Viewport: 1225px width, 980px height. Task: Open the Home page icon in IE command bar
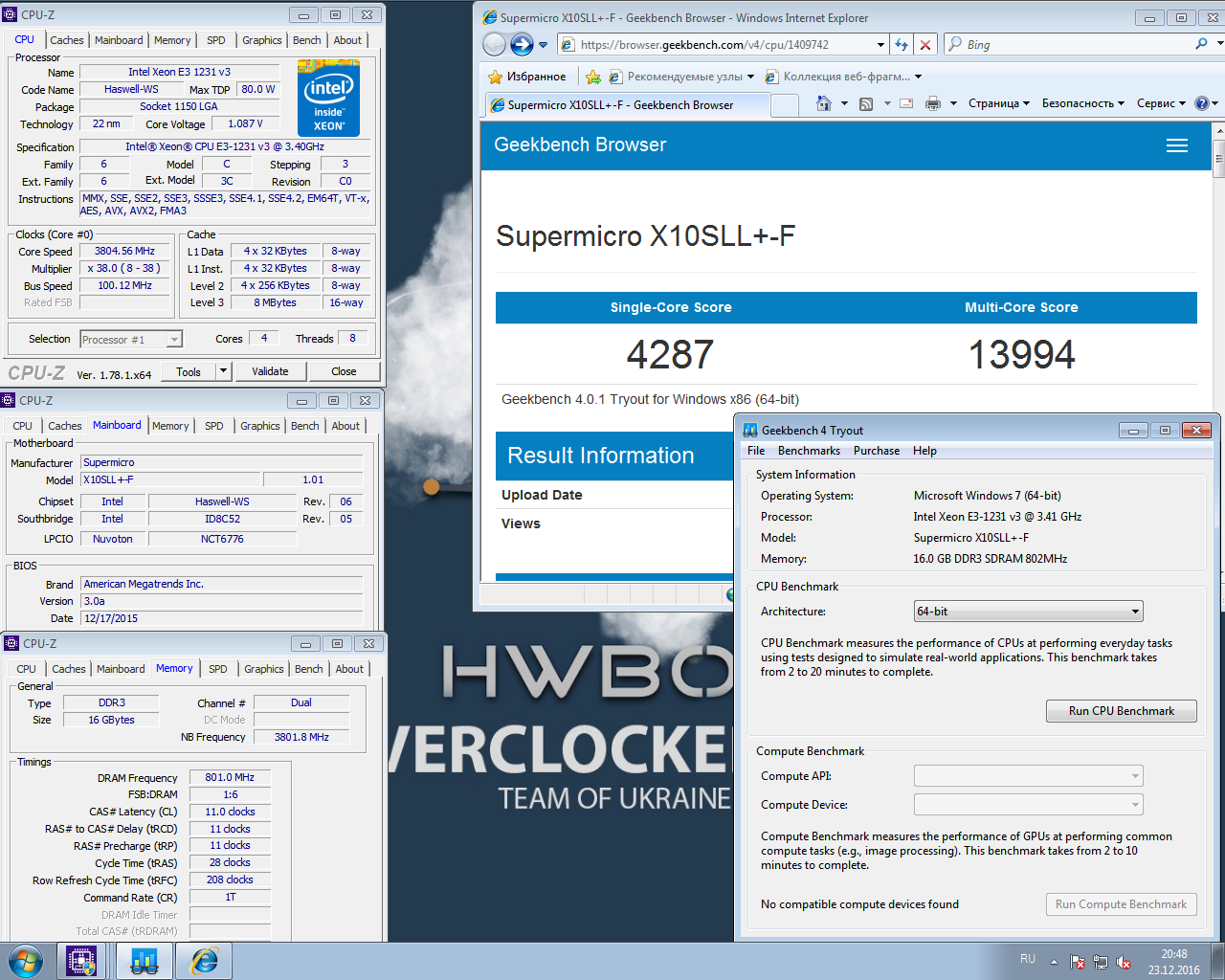(823, 103)
